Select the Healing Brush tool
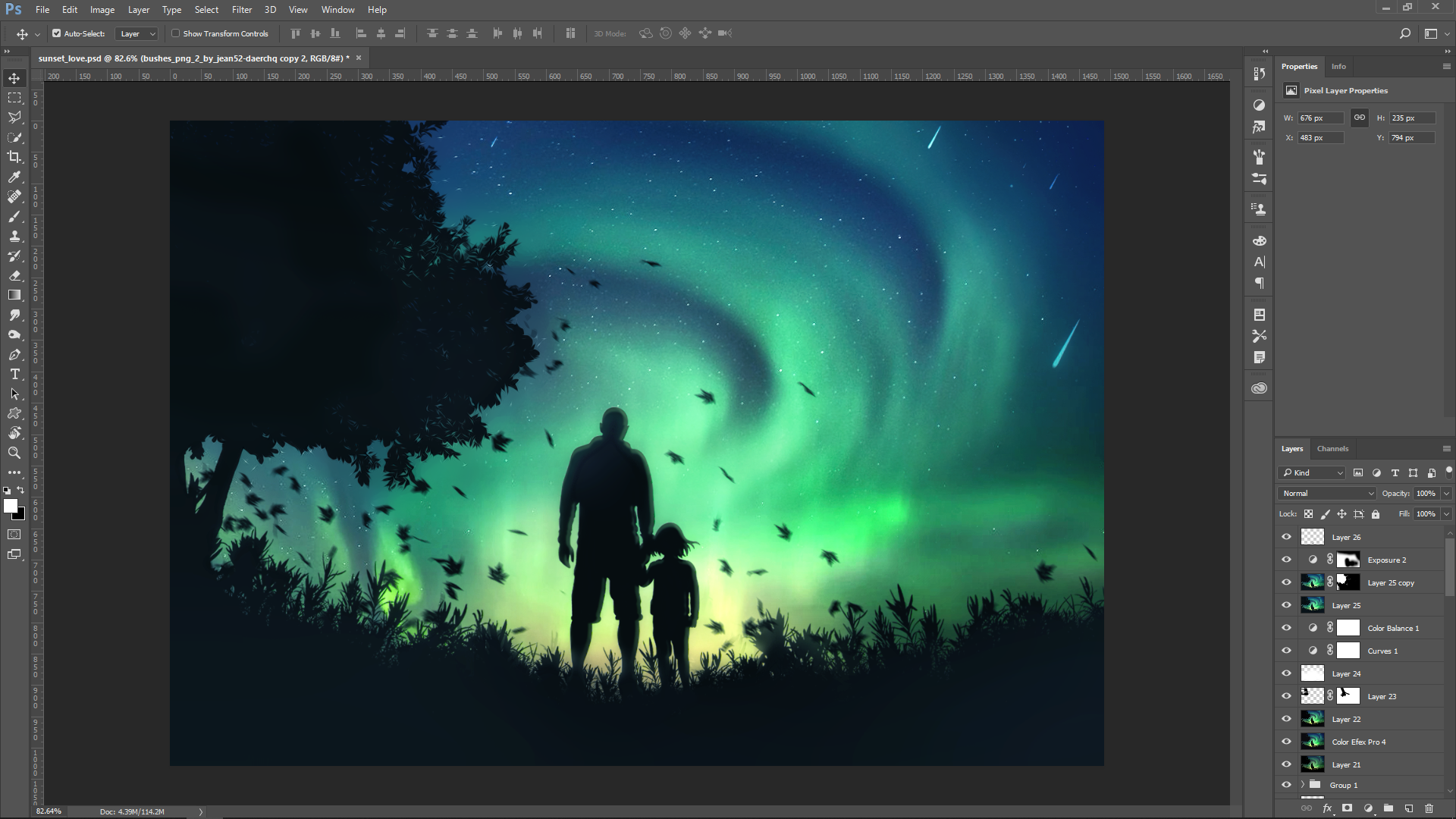1456x819 pixels. pos(14,196)
